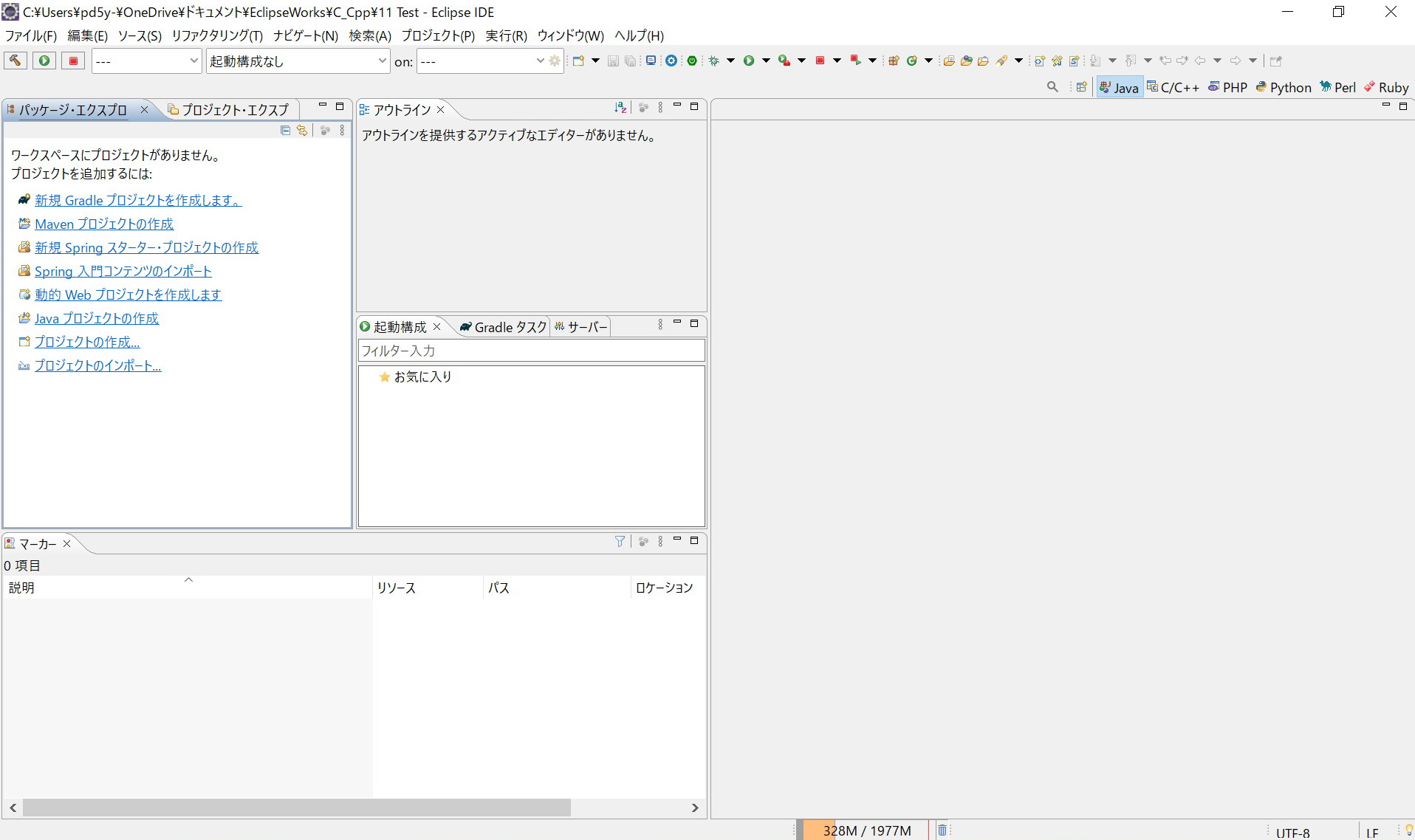Image resolution: width=1415 pixels, height=840 pixels.
Task: Click the New wizard toolbar icon
Action: click(x=578, y=61)
